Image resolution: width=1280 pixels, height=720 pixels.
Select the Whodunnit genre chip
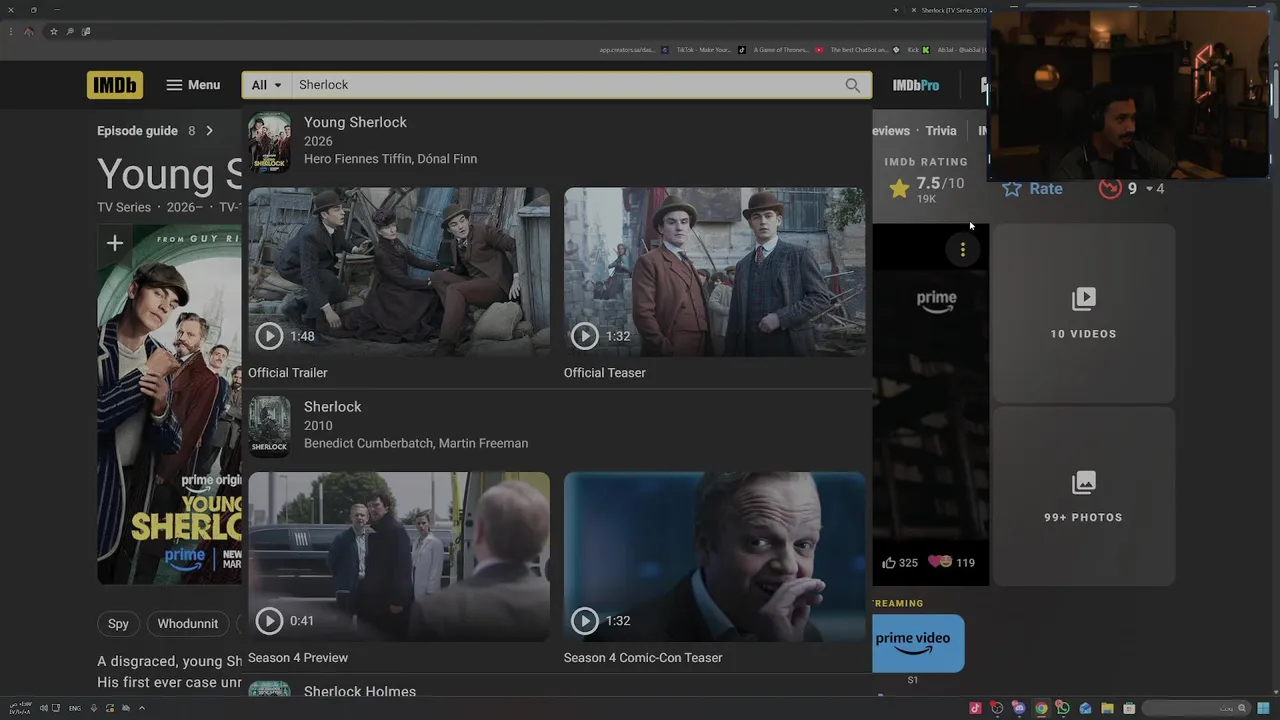coord(187,624)
